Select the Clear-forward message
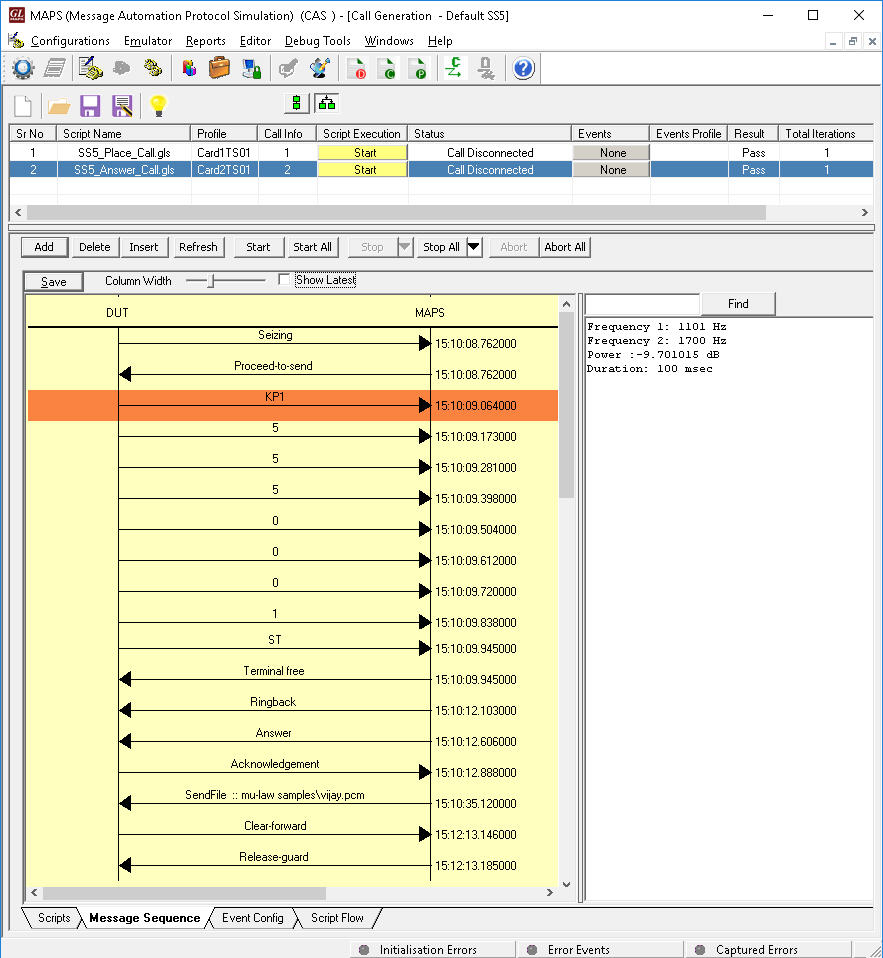 pyautogui.click(x=275, y=826)
